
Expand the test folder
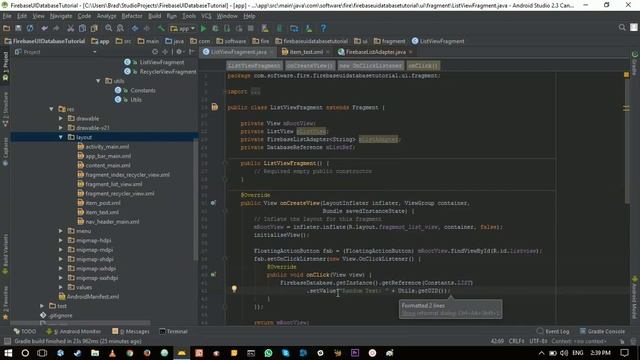[x=42, y=306]
